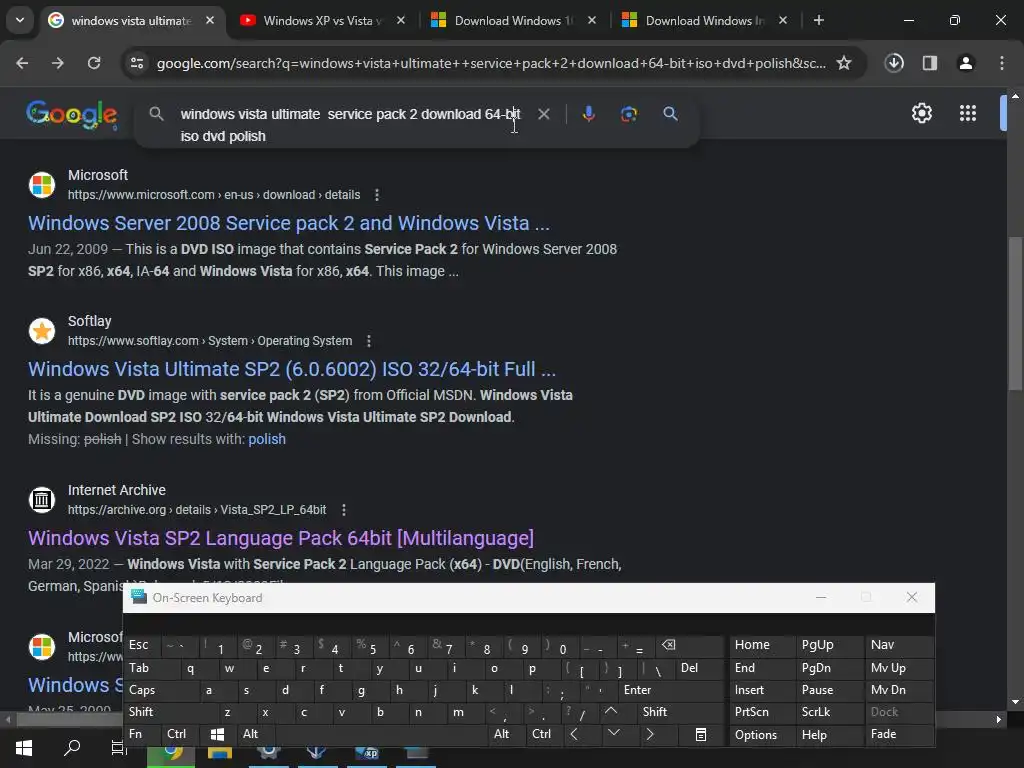Open more options for Microsoft result

377,195
